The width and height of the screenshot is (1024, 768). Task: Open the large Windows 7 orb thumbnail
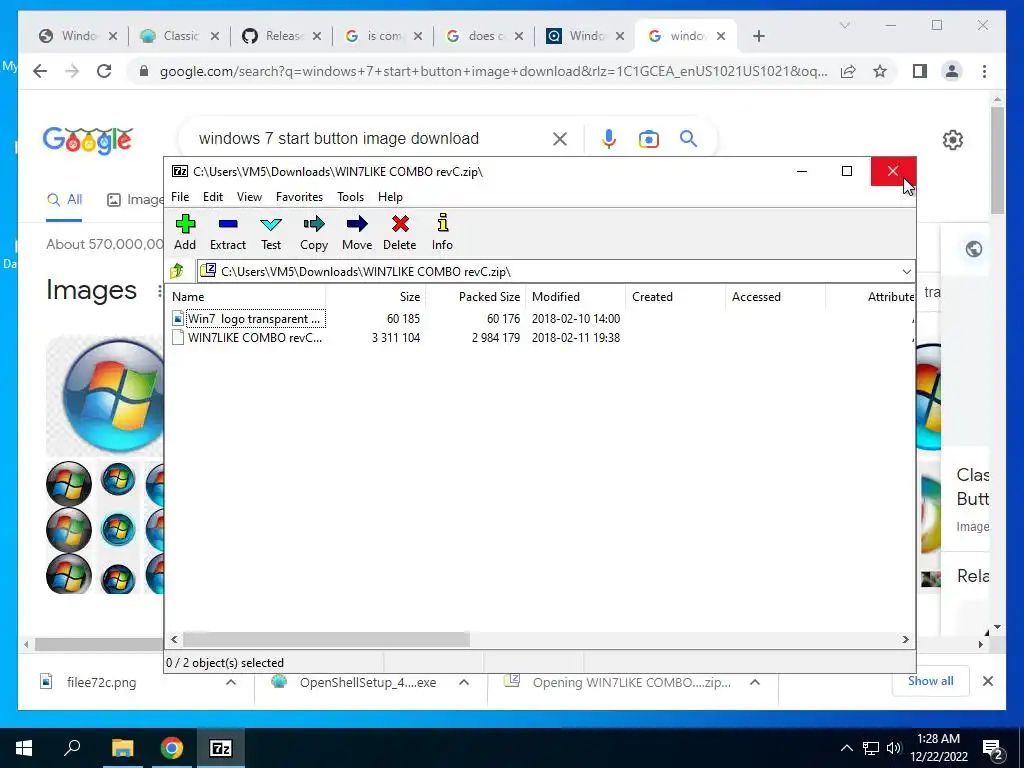(x=107, y=396)
